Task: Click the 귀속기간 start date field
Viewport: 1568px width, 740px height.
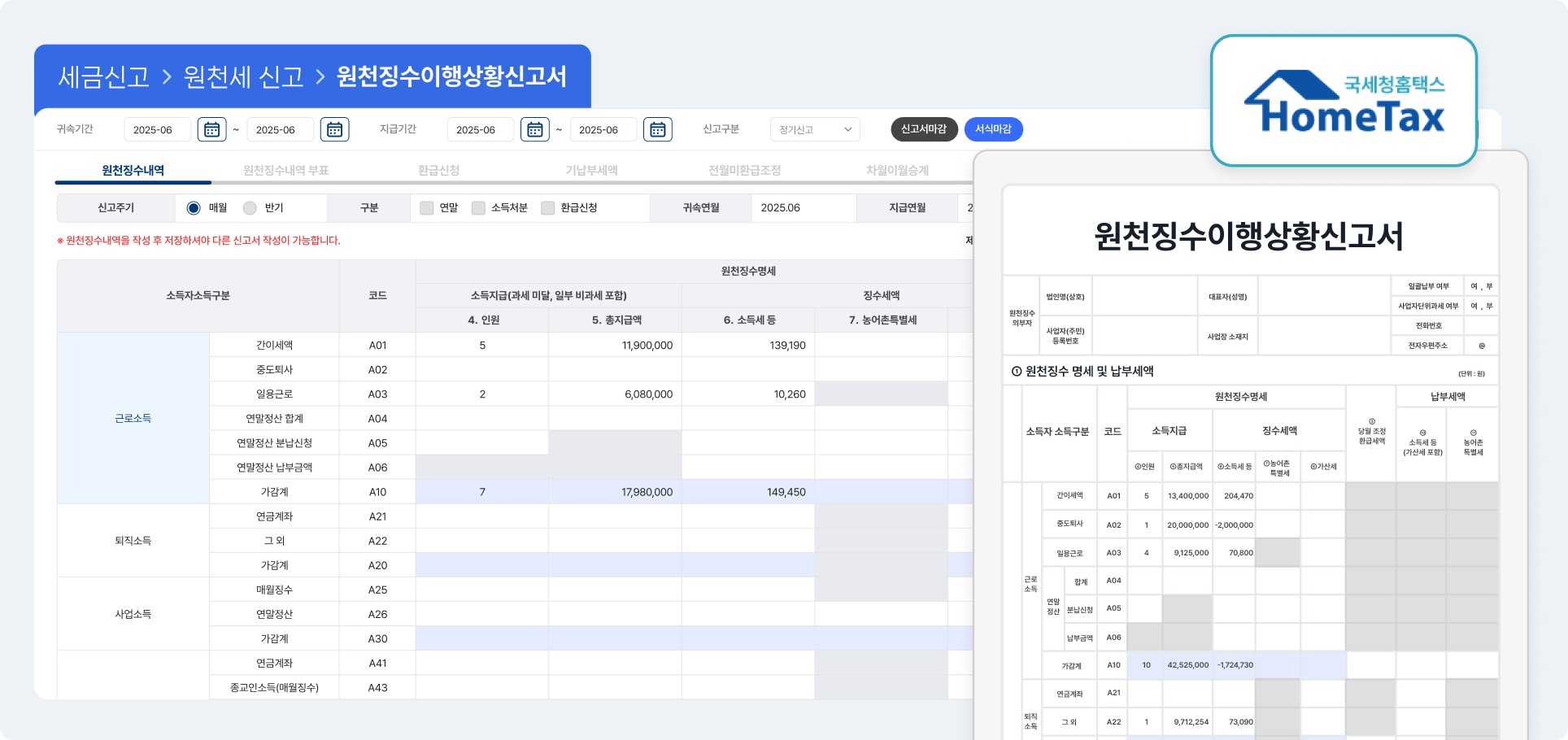Action: (x=158, y=129)
